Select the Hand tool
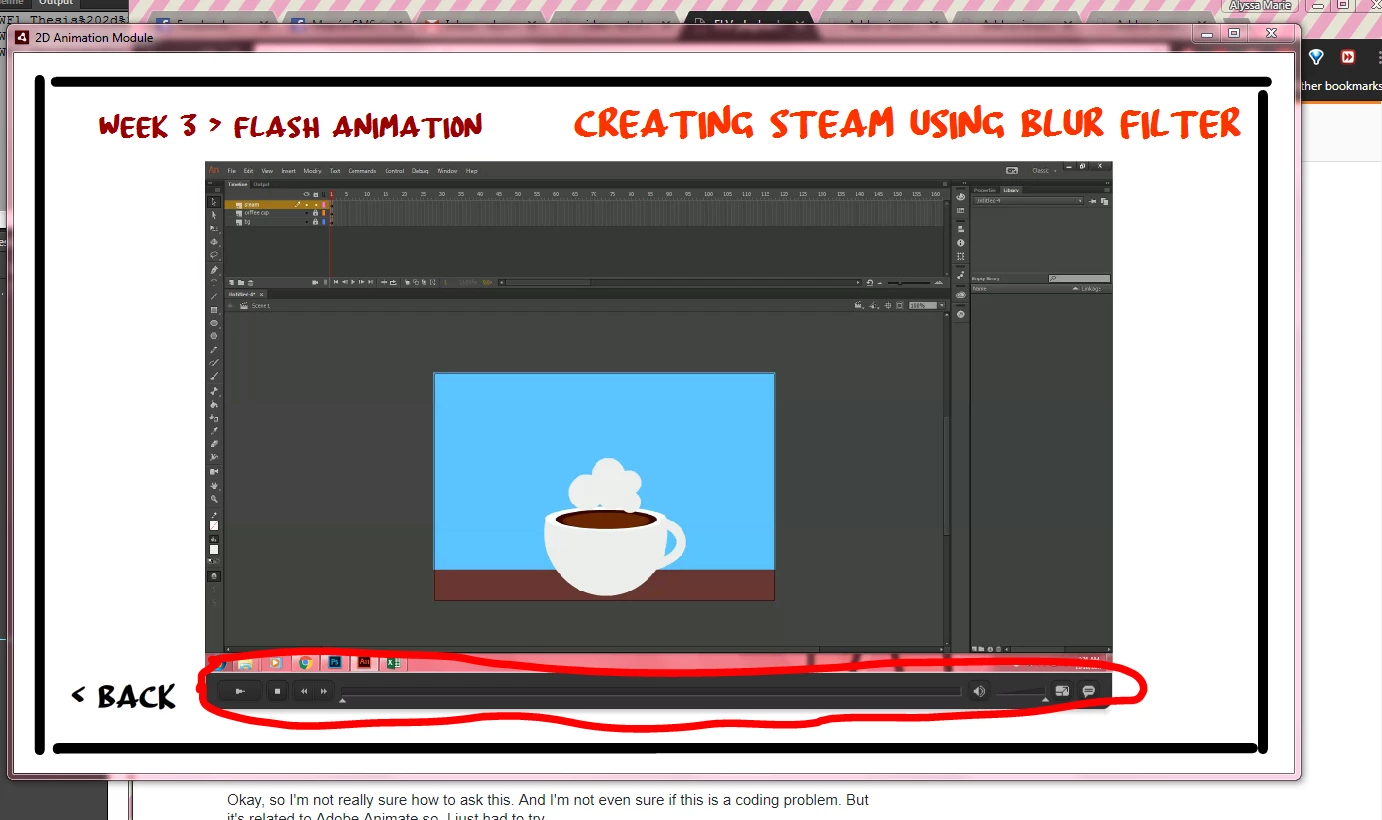Image resolution: width=1382 pixels, height=820 pixels. coord(214,485)
